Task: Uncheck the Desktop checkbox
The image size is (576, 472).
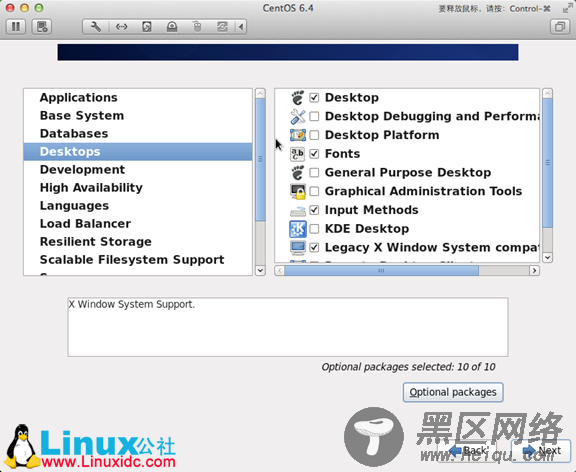Action: coord(314,98)
